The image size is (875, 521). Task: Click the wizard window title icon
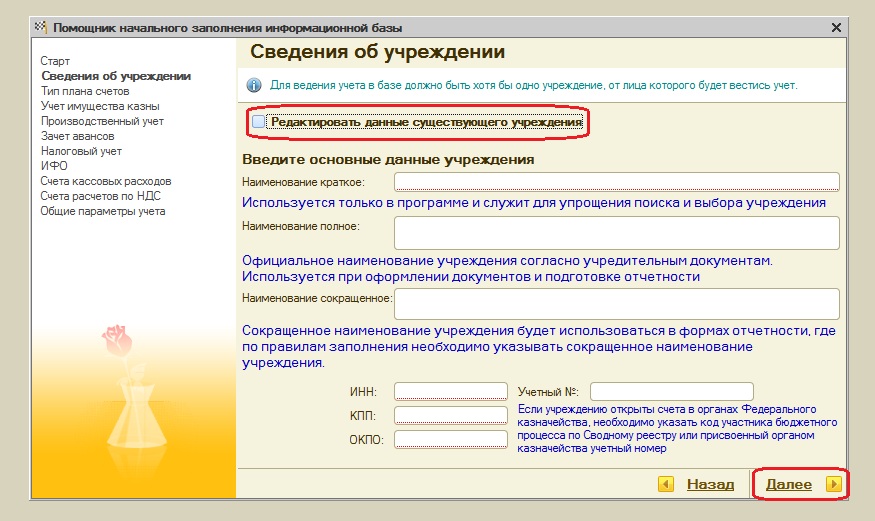pyautogui.click(x=40, y=27)
